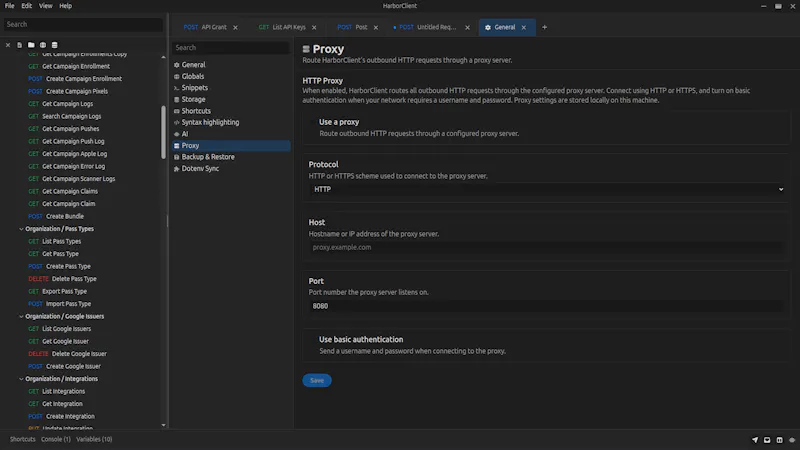Add a new tab with the plus icon
800x450 pixels.
pyautogui.click(x=544, y=28)
